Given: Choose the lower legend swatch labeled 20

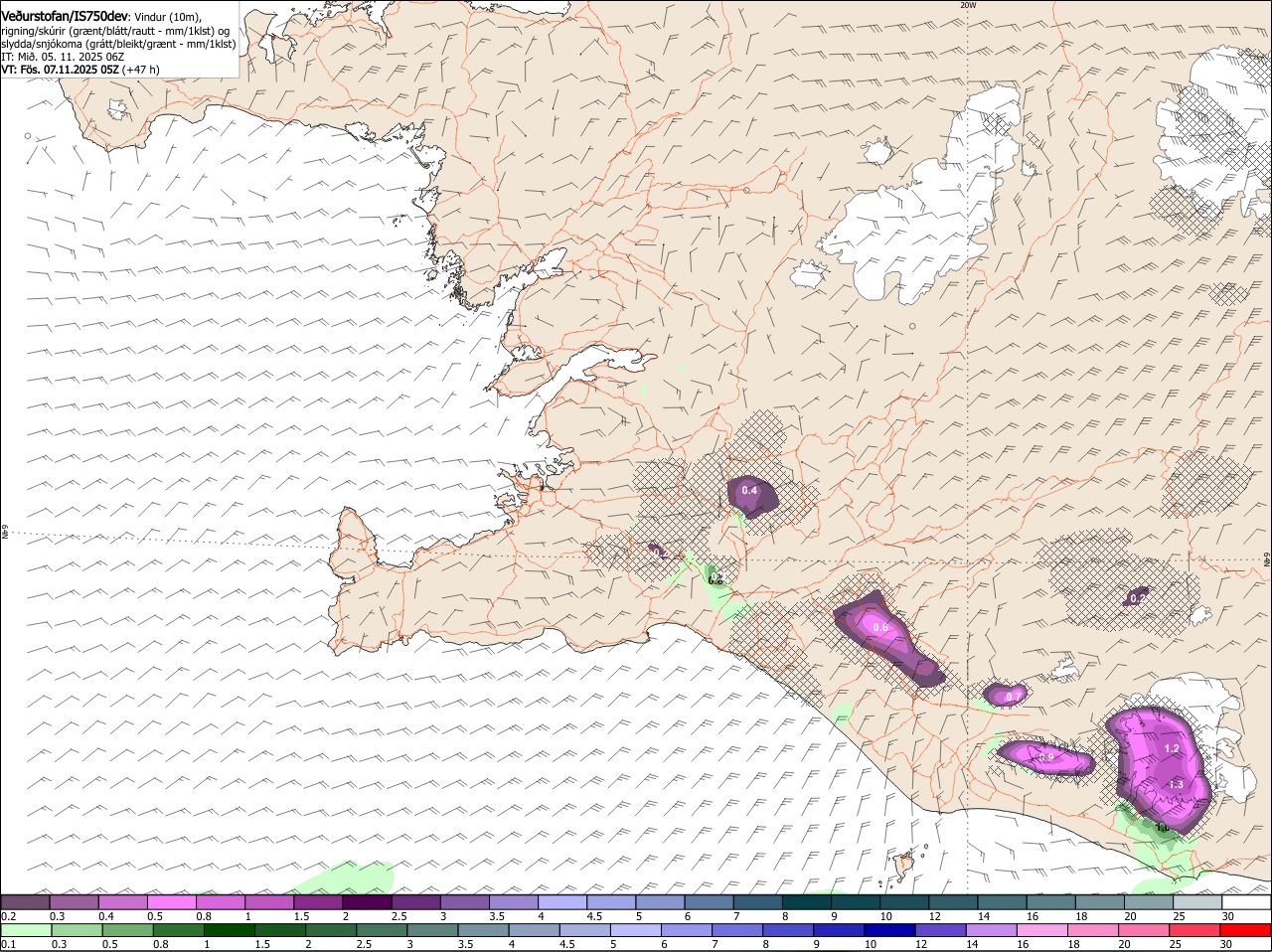Looking at the screenshot, I should 1145,930.
